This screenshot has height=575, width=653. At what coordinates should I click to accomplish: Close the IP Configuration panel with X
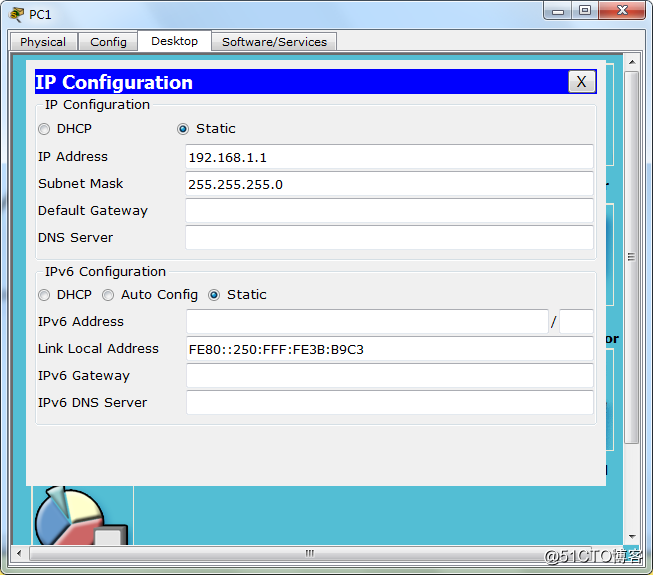click(581, 82)
